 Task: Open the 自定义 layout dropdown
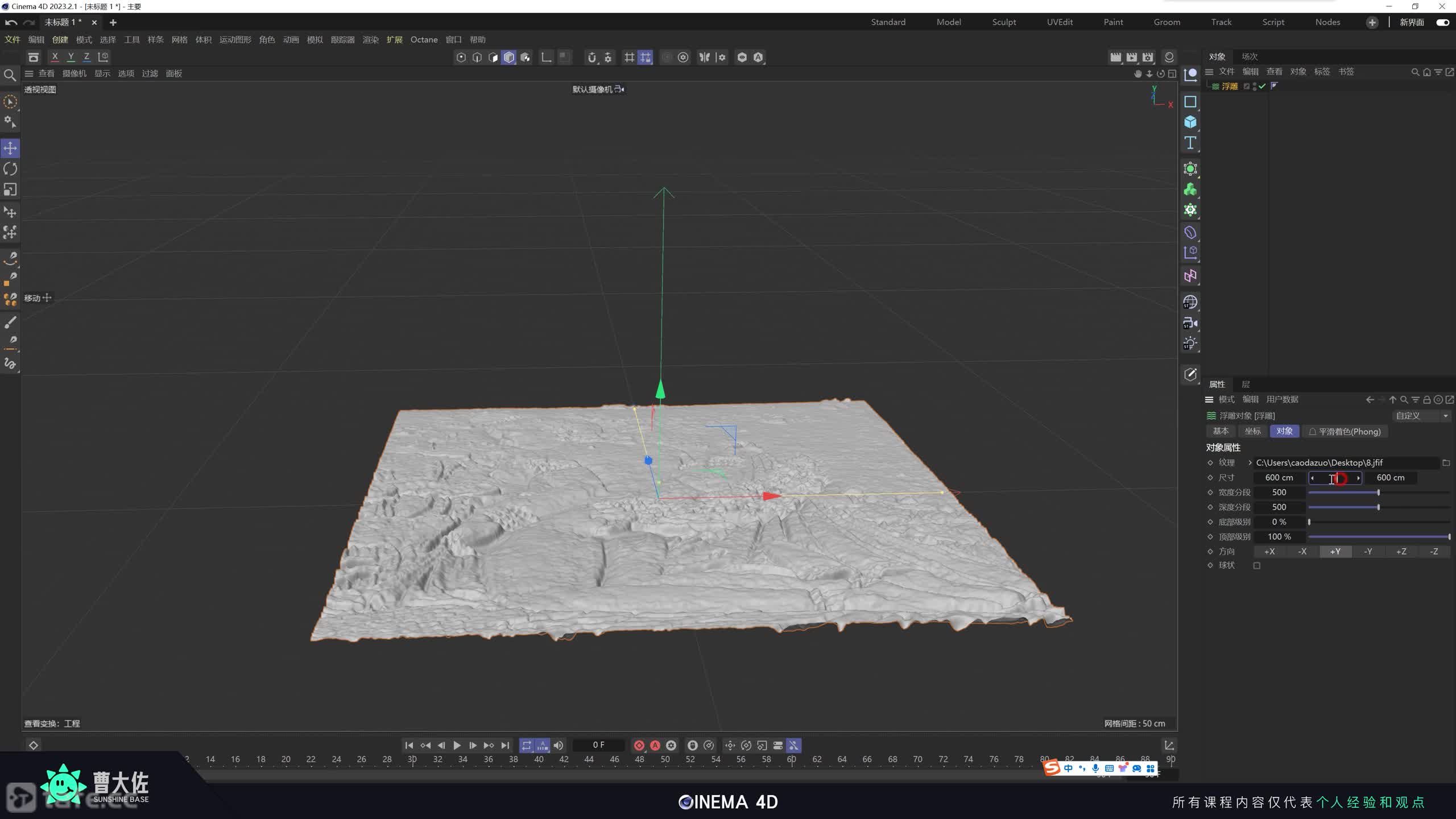click(1421, 416)
